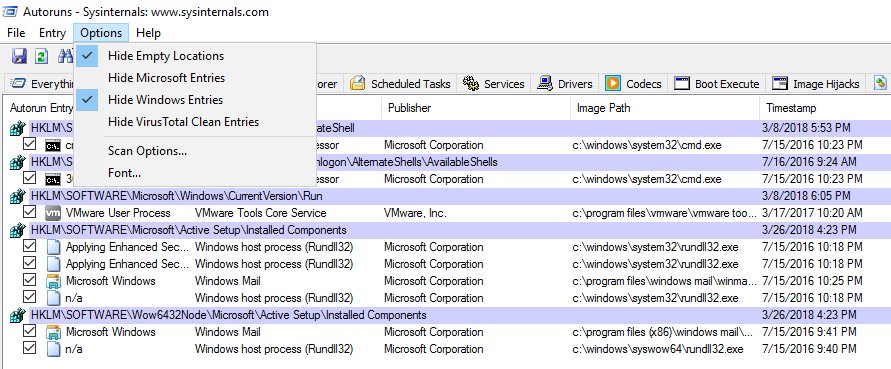
Task: Click registry icon beside SOFTWARE\Microsoft\Active Setup key
Action: tap(18, 231)
